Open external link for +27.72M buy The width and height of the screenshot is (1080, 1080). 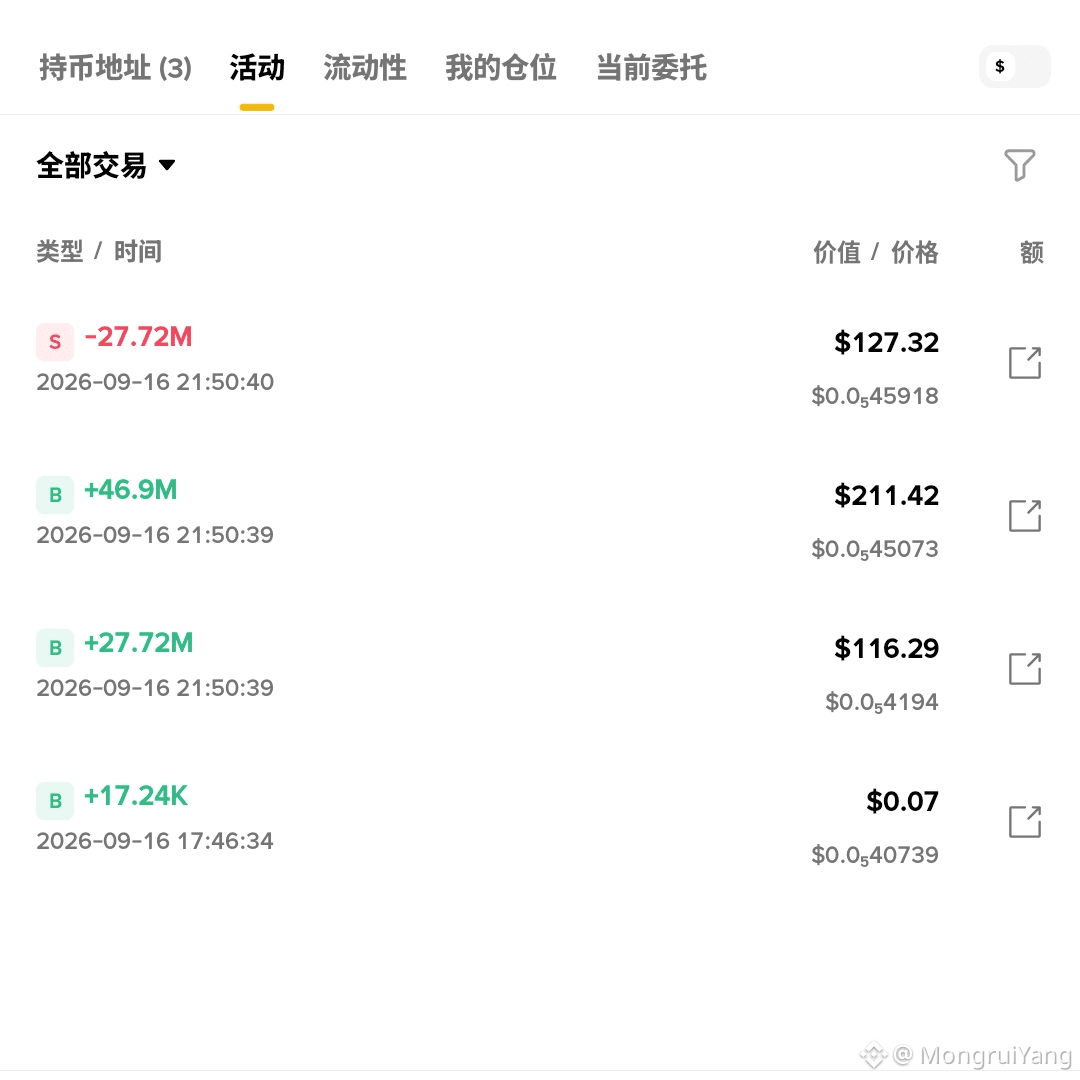pyautogui.click(x=1025, y=668)
